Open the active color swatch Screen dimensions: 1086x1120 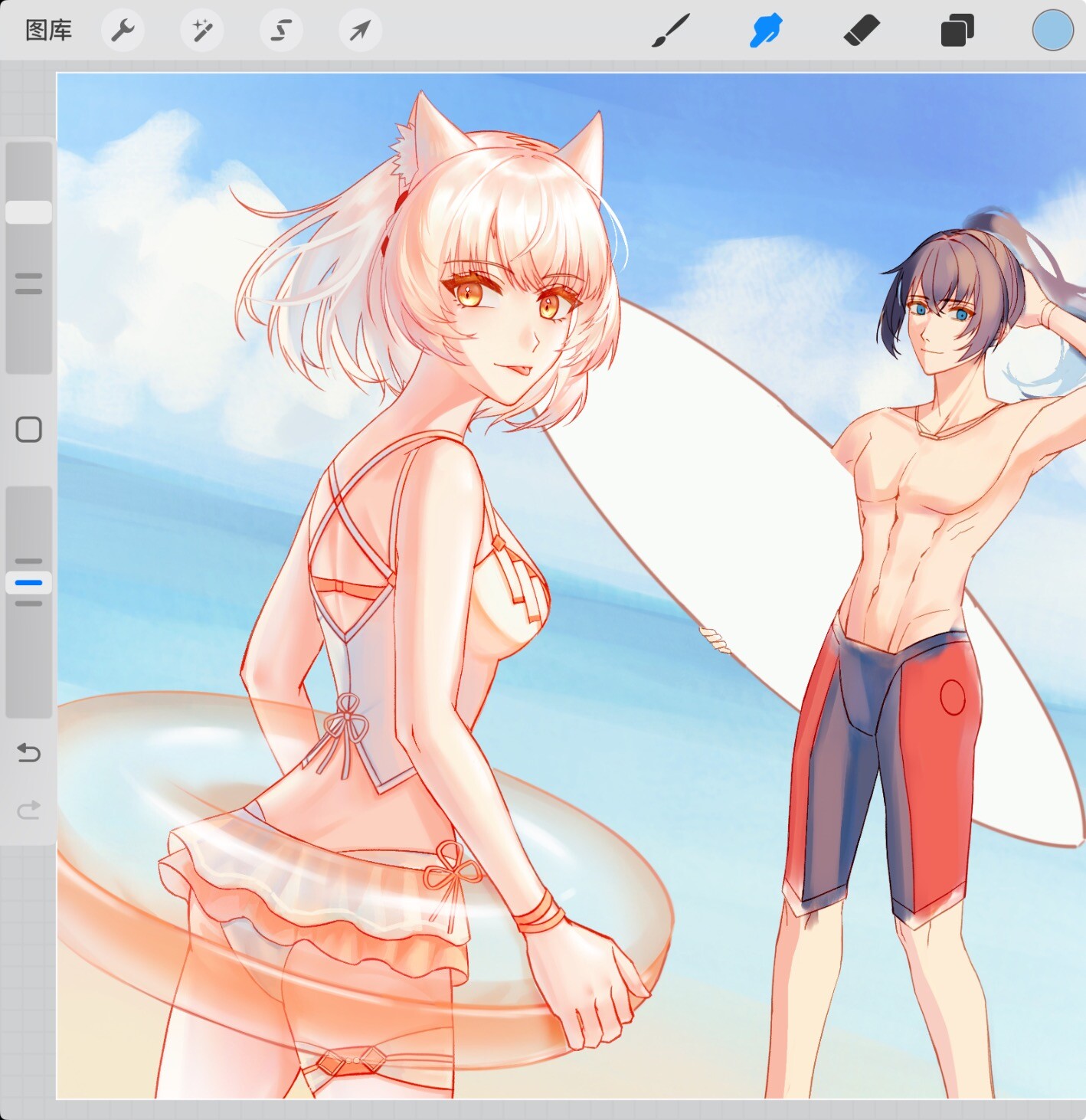pyautogui.click(x=1052, y=31)
